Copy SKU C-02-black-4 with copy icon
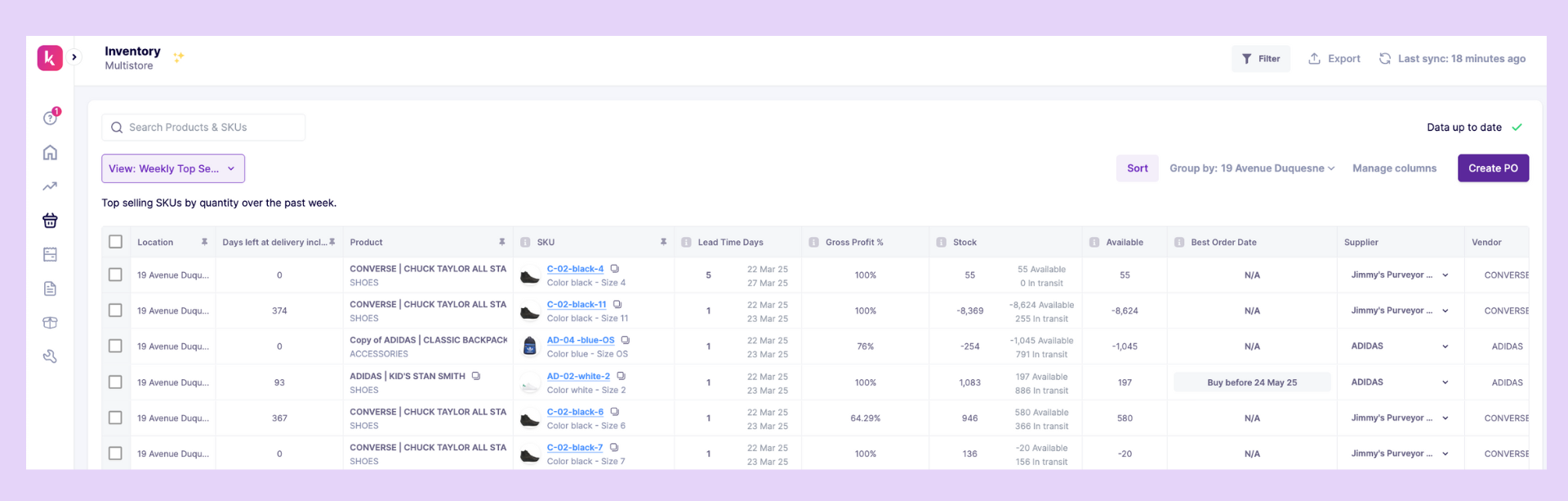Viewport: 1568px width, 501px height. pos(615,269)
